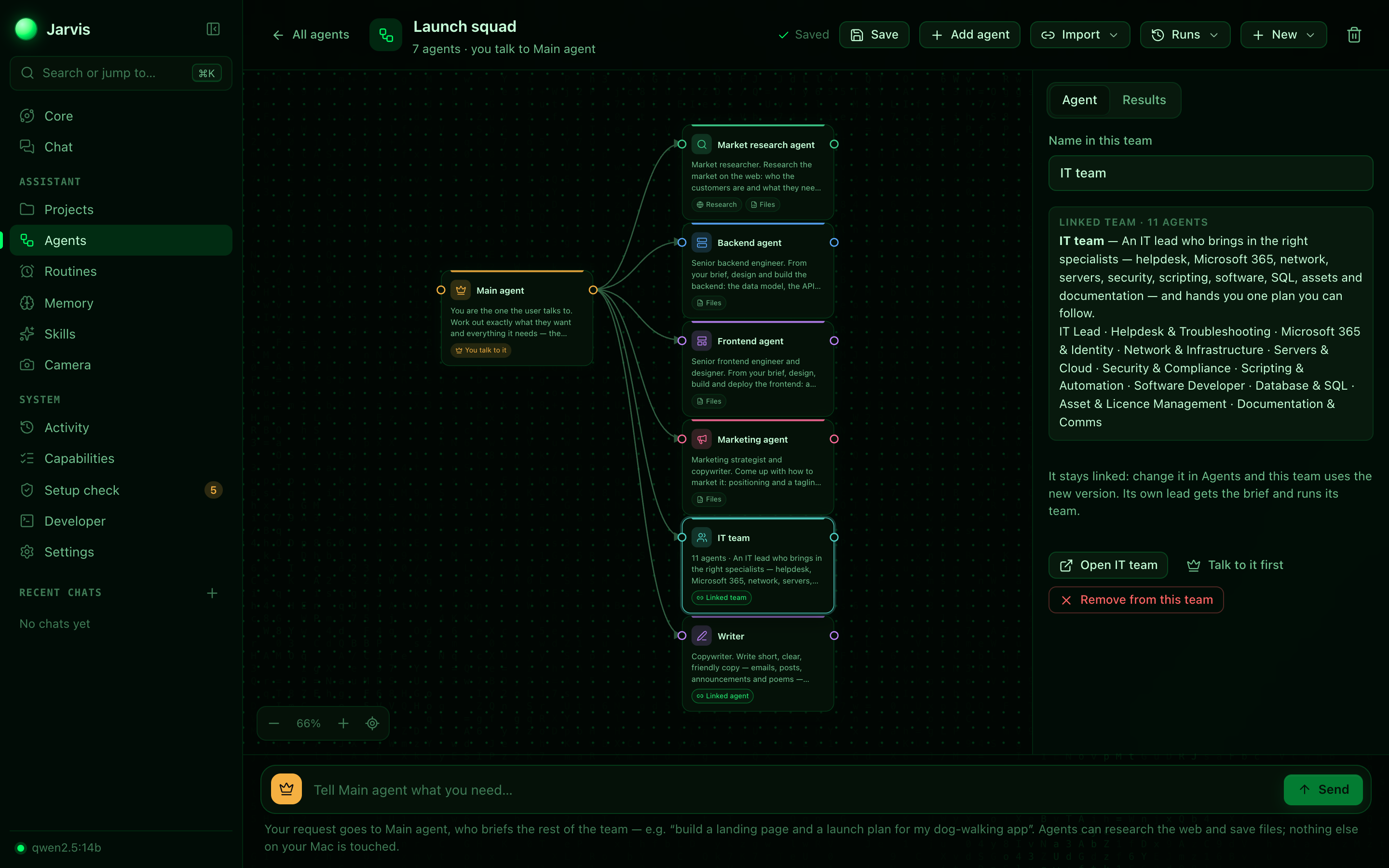
Task: Delete the team with trash icon
Action: coord(1354,35)
